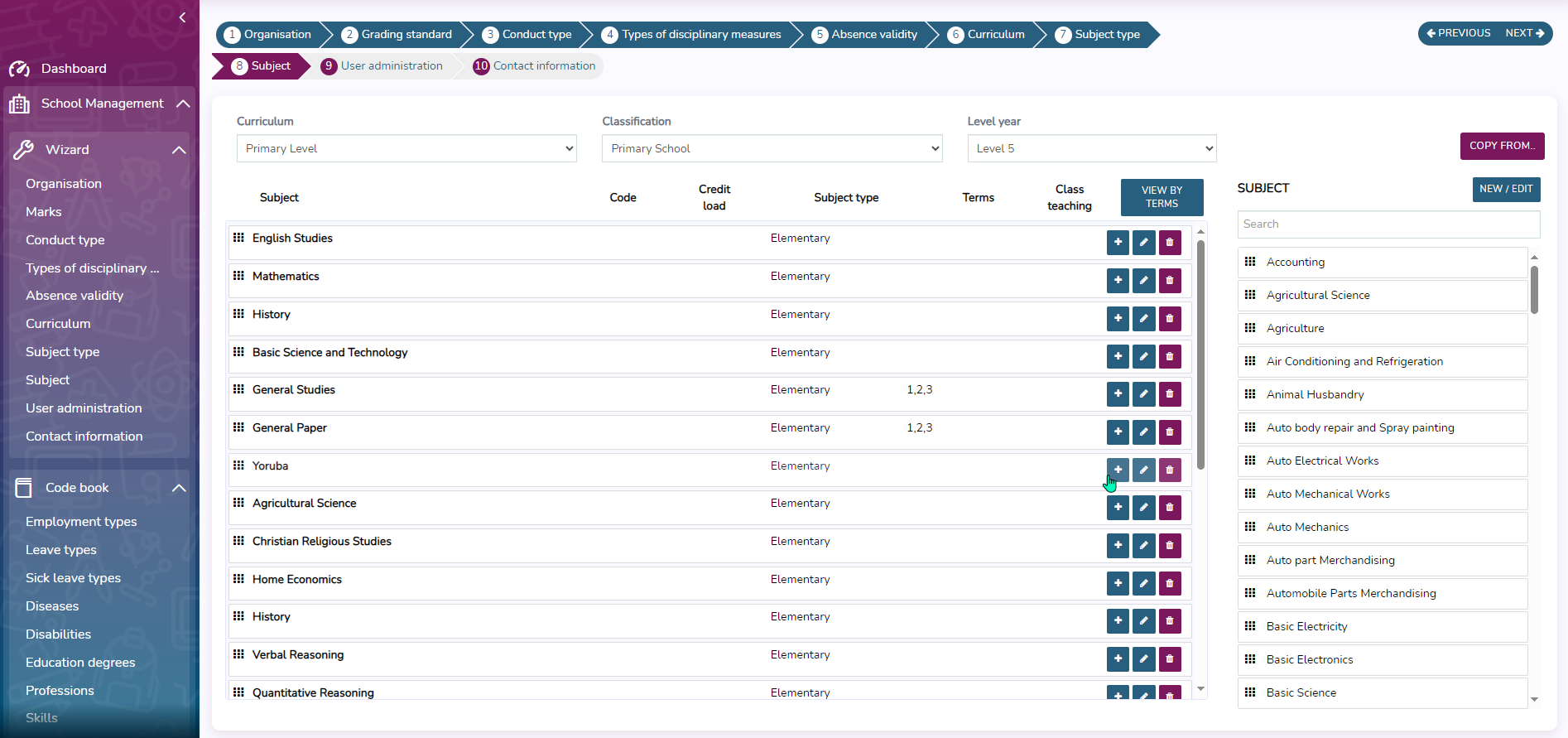Click the plus icon for English Studies

click(x=1118, y=243)
